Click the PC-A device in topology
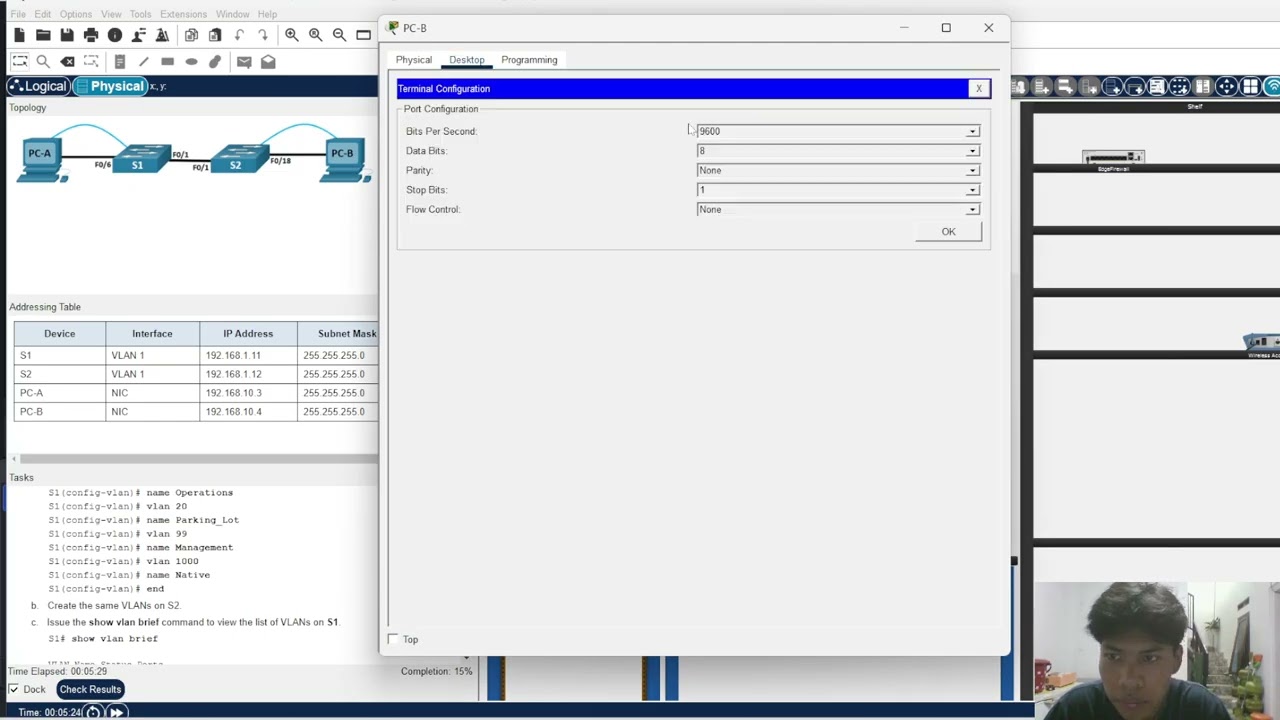 (x=41, y=159)
